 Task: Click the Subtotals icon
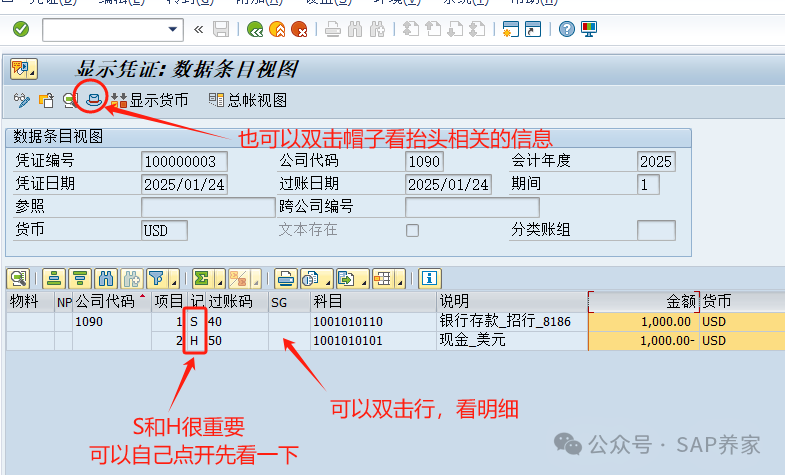coord(238,278)
